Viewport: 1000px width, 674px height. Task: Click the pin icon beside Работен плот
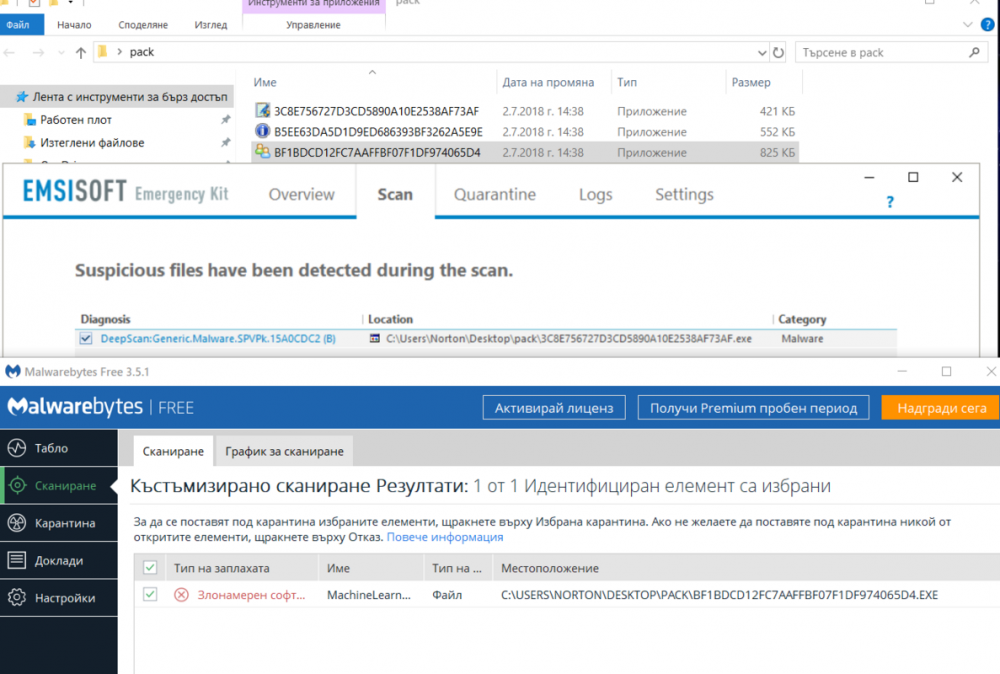[x=225, y=119]
